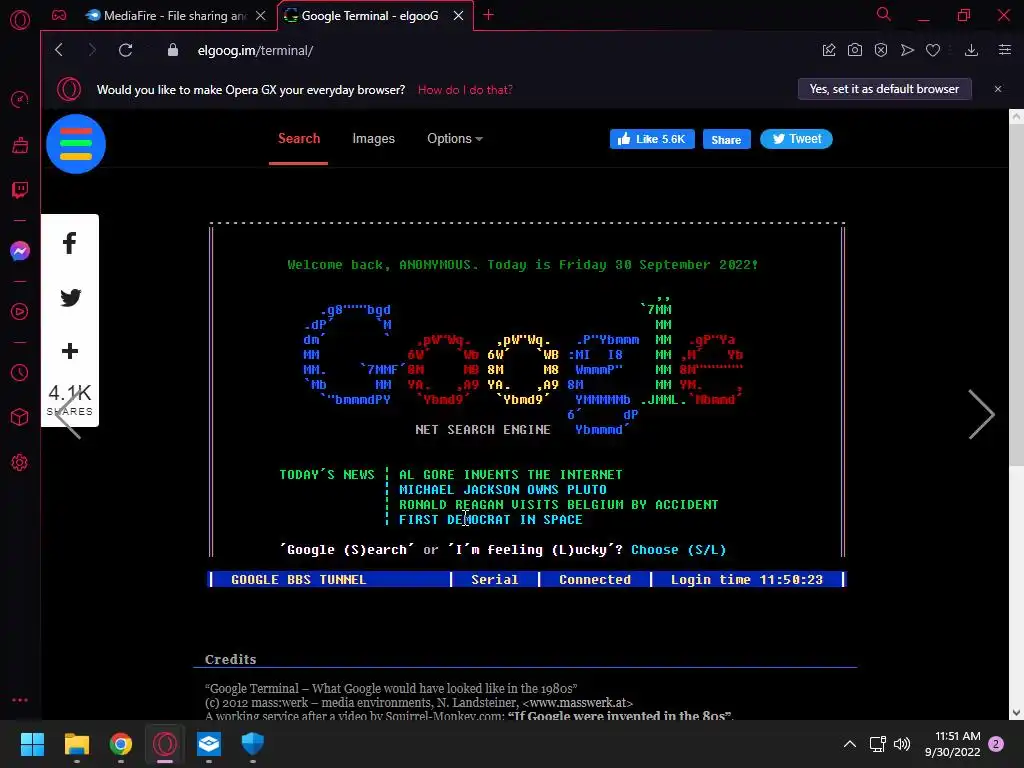Click the address bar URL
Image resolution: width=1024 pixels, height=768 pixels.
coord(255,50)
